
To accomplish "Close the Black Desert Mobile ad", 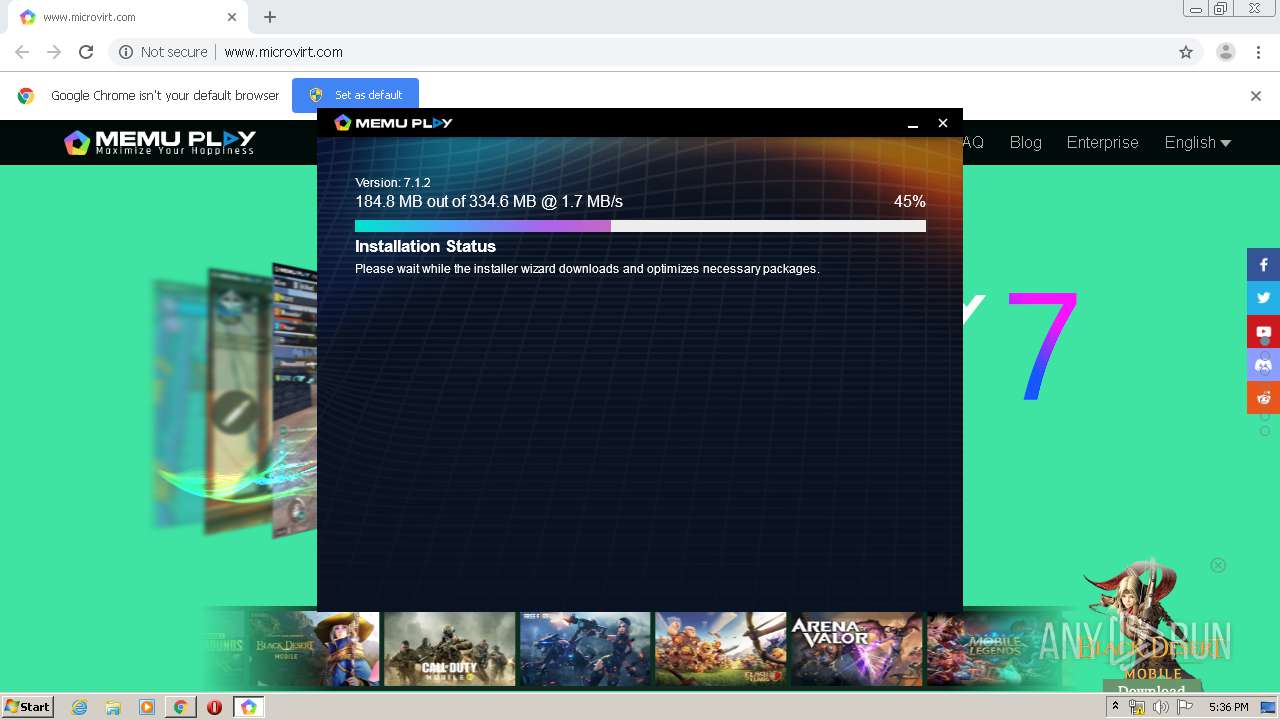I will click(1218, 565).
